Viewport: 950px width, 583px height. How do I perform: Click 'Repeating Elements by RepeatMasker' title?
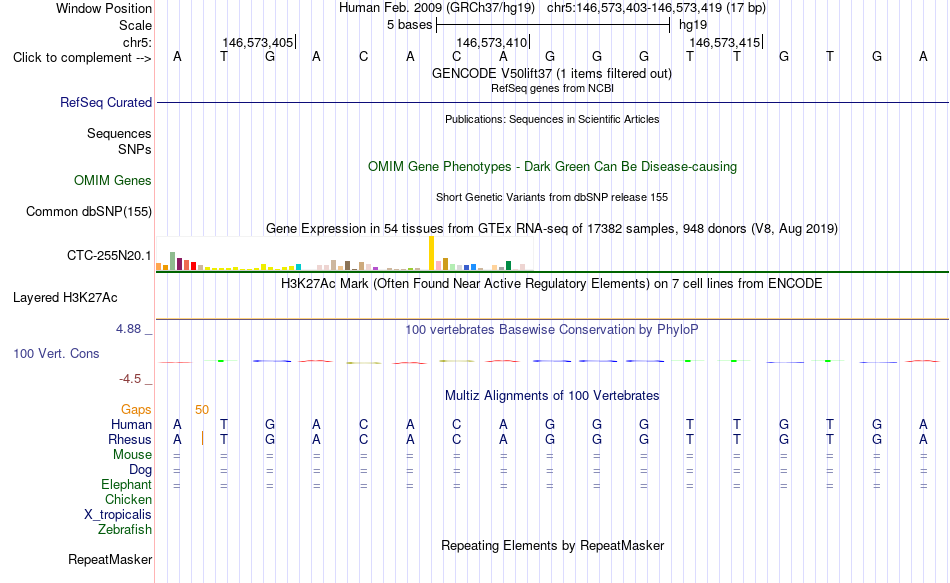click(552, 545)
